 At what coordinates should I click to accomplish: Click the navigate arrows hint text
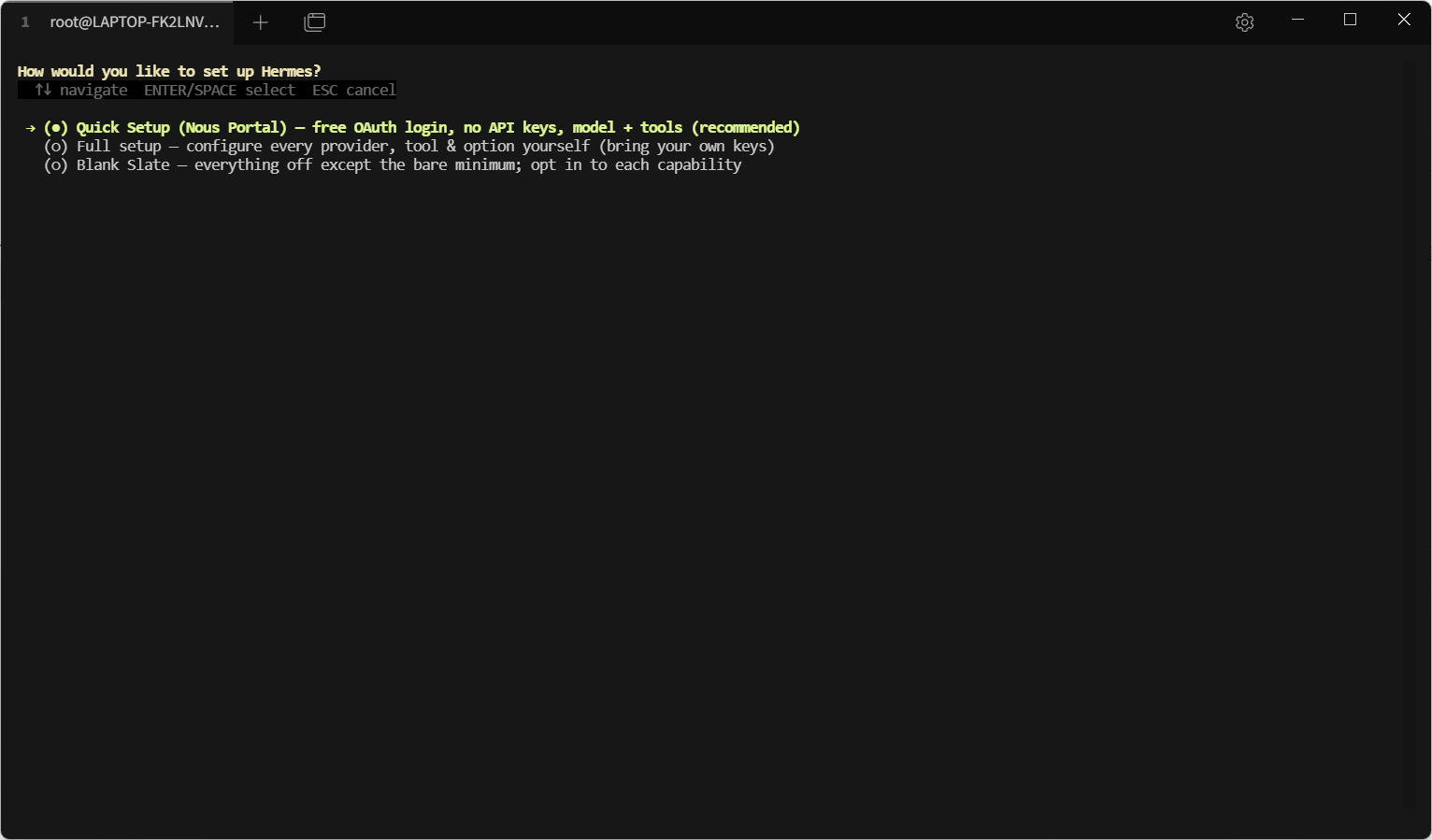point(81,91)
